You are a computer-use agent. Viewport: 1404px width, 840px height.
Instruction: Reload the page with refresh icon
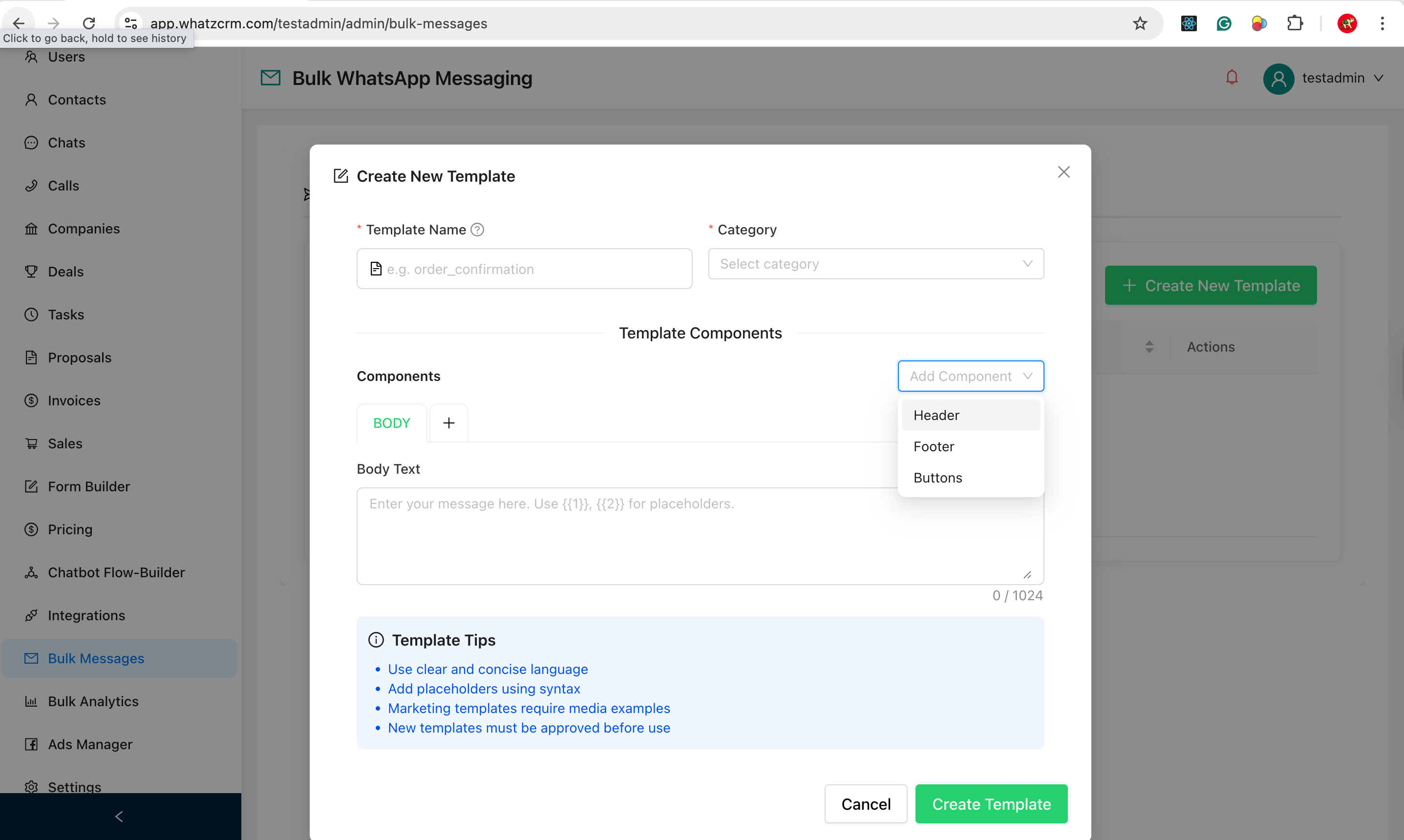(x=89, y=23)
